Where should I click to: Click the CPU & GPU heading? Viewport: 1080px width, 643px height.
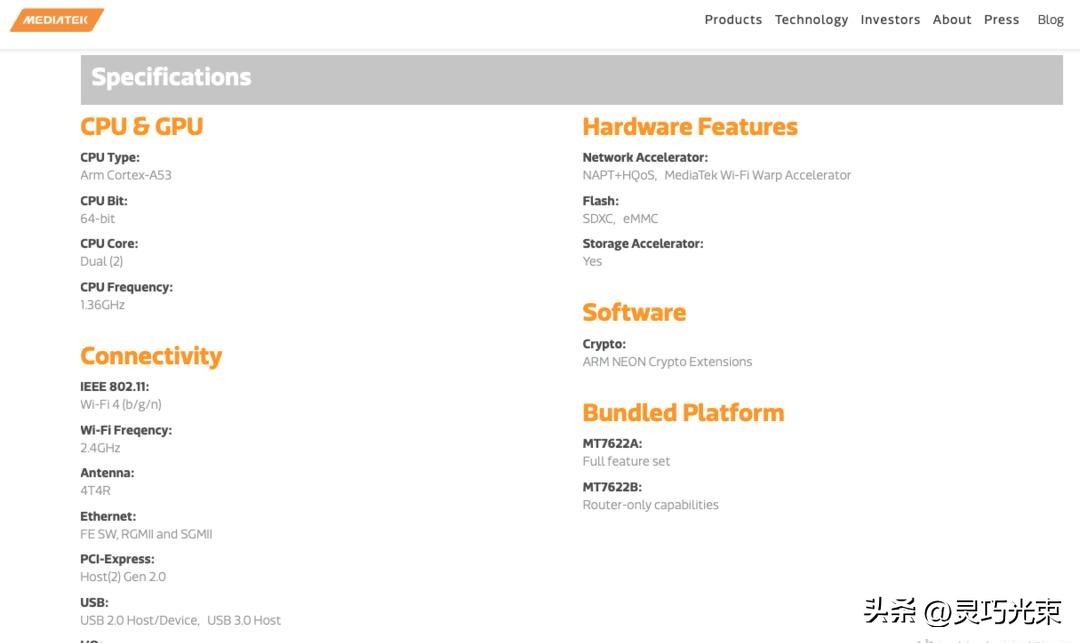pyautogui.click(x=141, y=127)
